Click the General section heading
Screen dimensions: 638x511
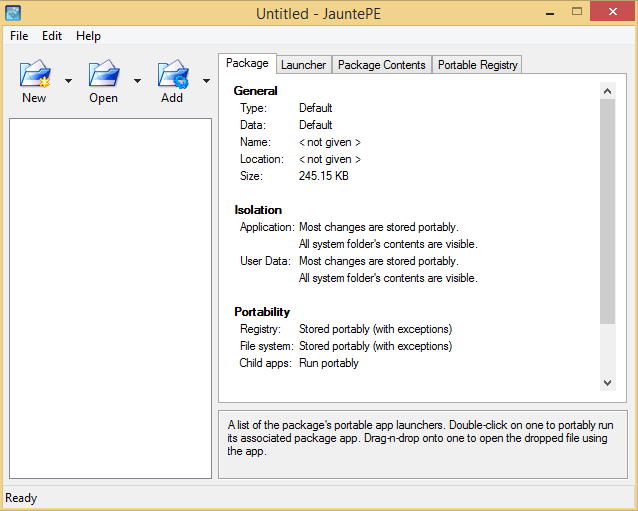(256, 91)
